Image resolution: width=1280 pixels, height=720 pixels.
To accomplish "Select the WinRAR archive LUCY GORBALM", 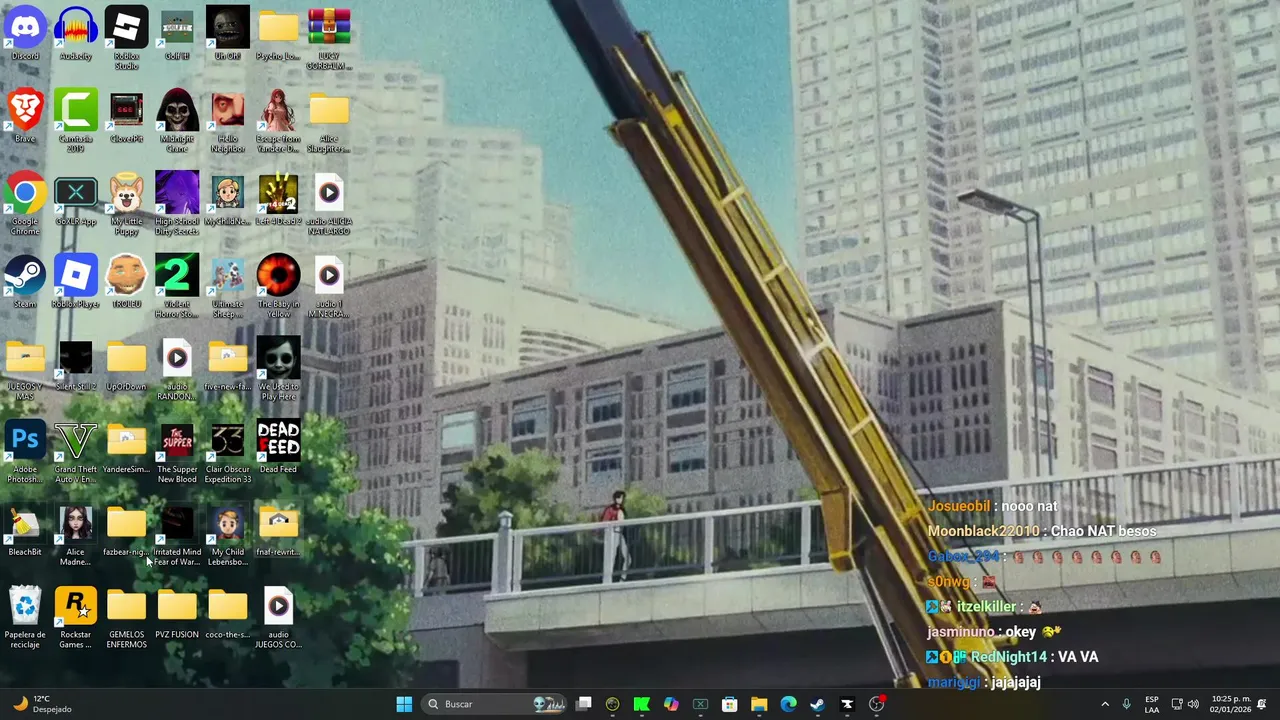I will (329, 38).
